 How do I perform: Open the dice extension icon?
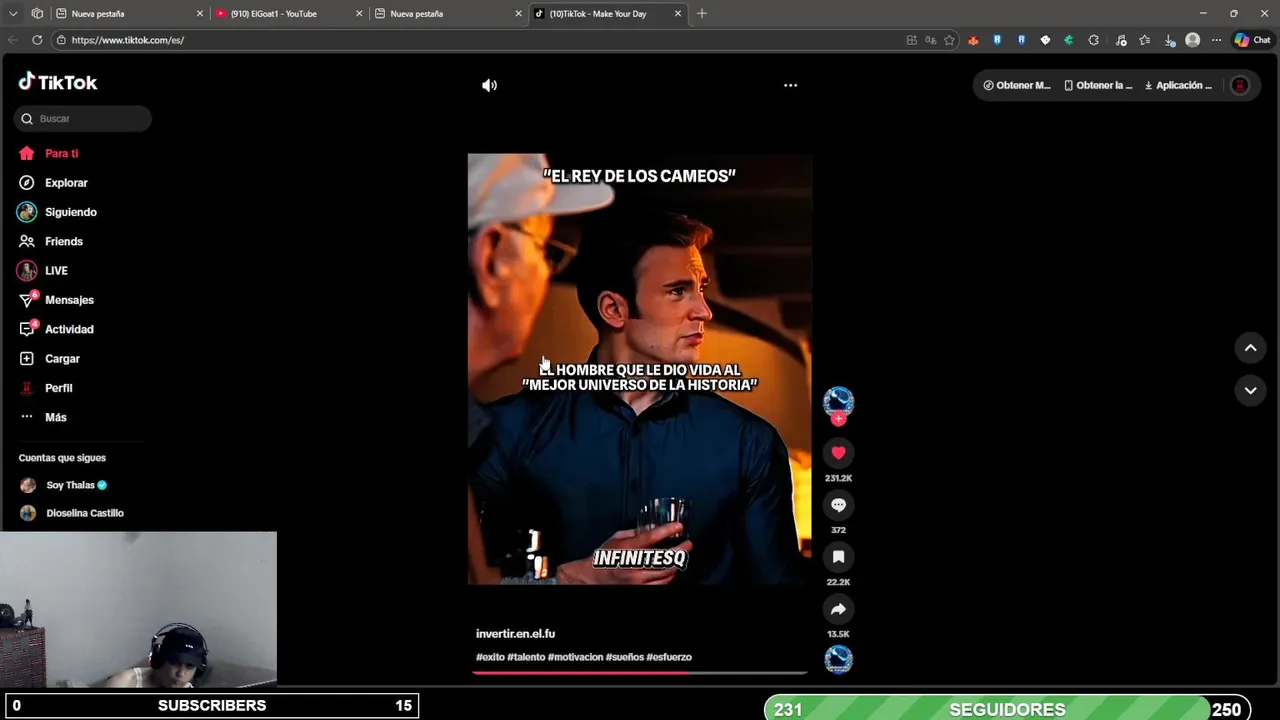click(x=1045, y=40)
